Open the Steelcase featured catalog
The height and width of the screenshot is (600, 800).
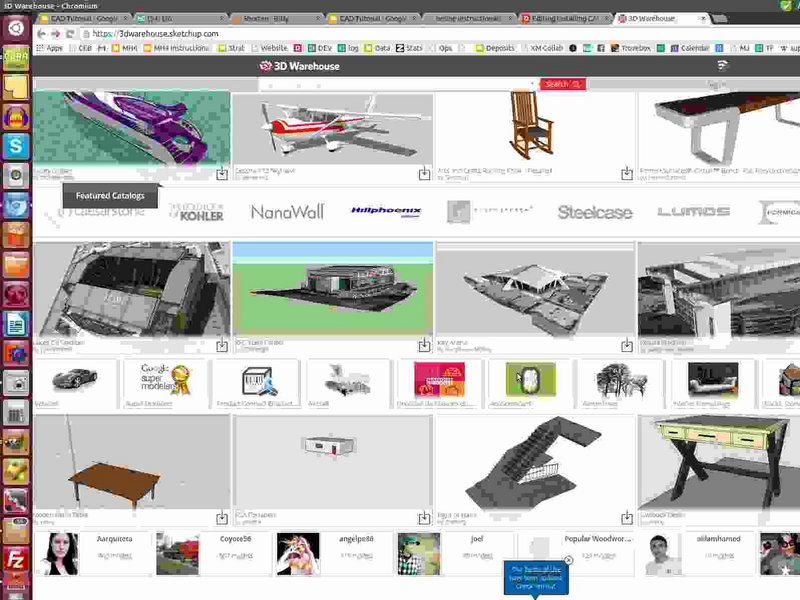point(594,212)
